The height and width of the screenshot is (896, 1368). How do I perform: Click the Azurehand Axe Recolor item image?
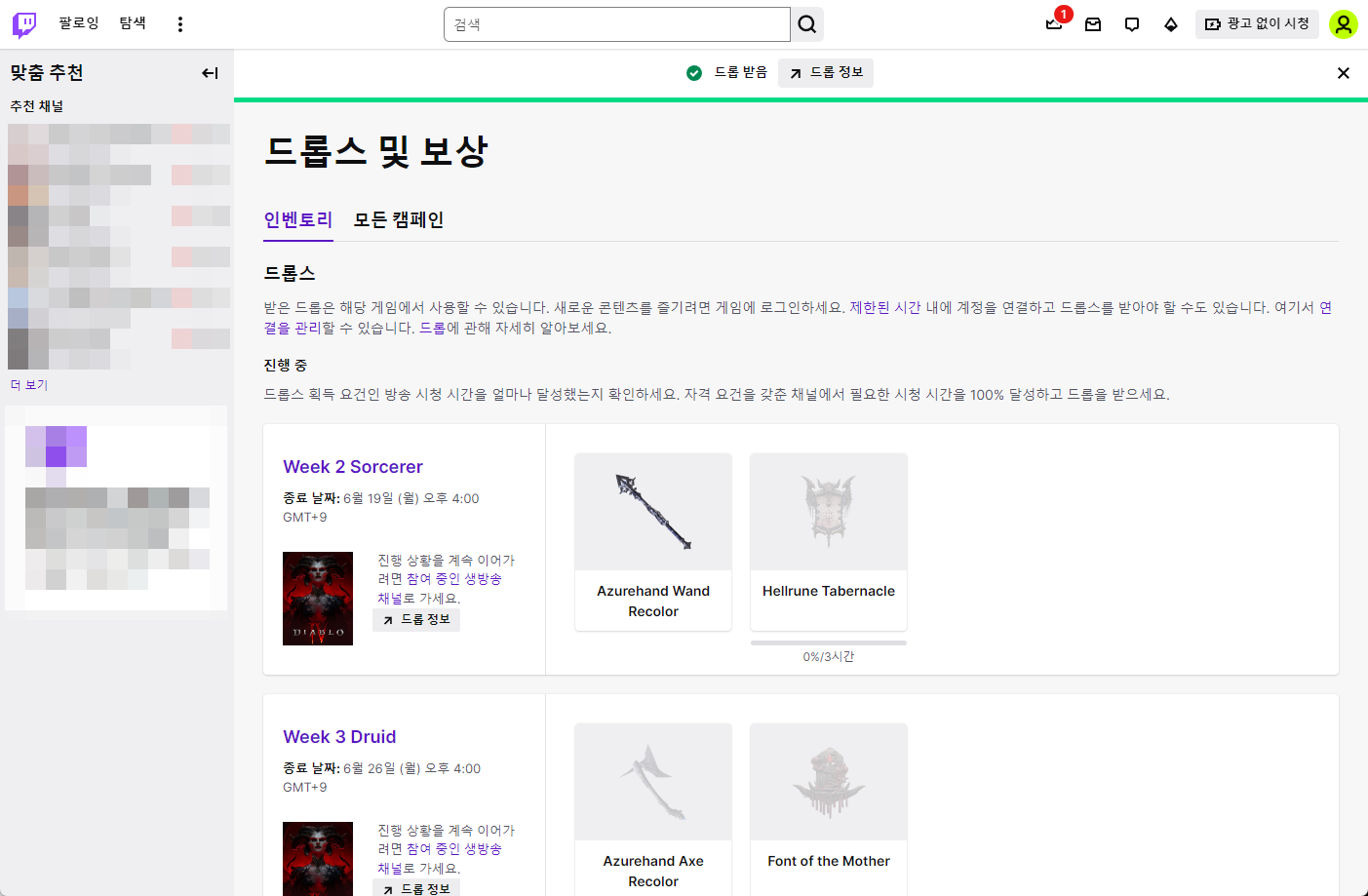pos(653,782)
